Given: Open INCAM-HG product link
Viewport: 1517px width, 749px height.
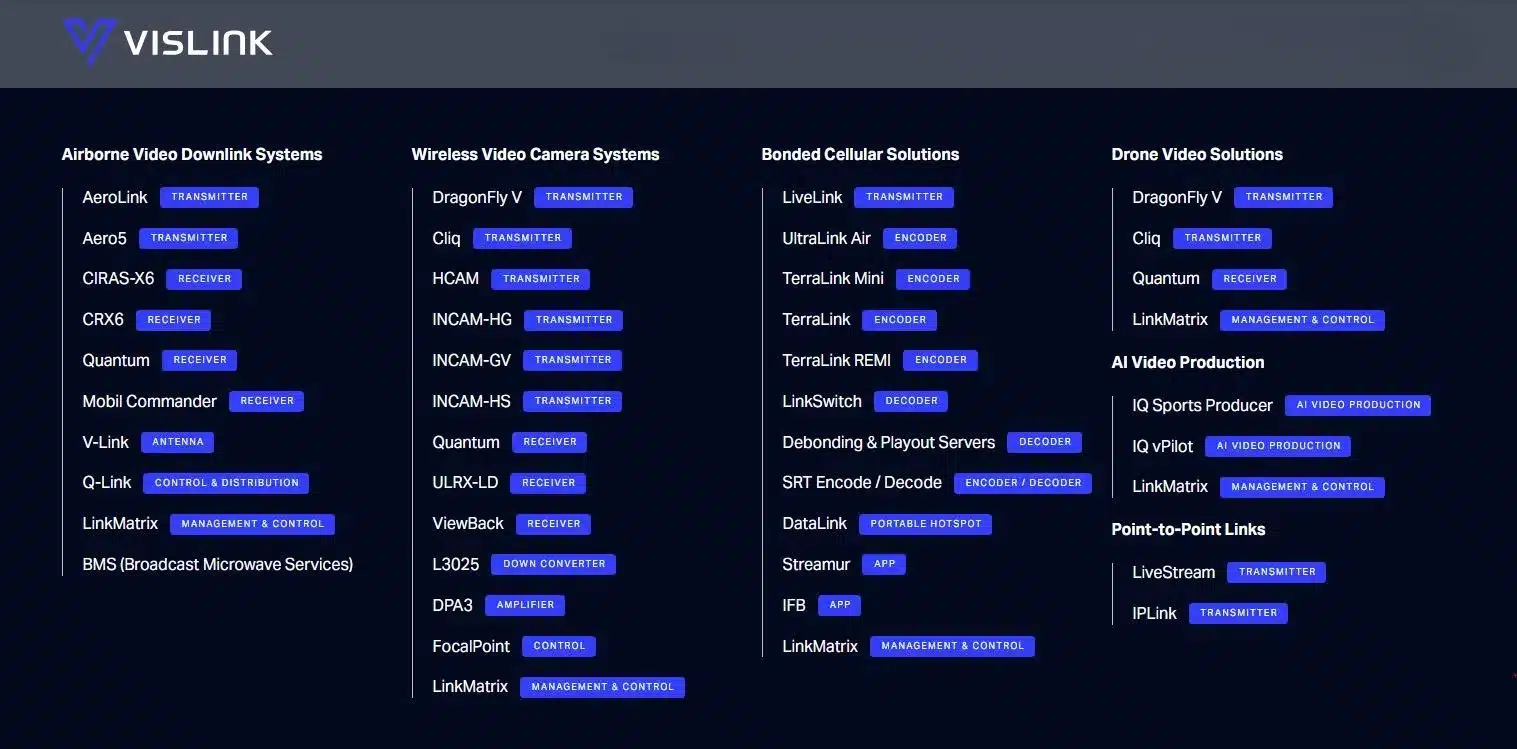Looking at the screenshot, I should point(472,320).
